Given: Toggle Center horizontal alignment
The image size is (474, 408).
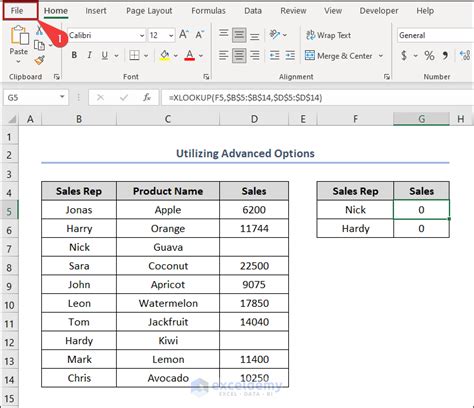Looking at the screenshot, I should [239, 55].
